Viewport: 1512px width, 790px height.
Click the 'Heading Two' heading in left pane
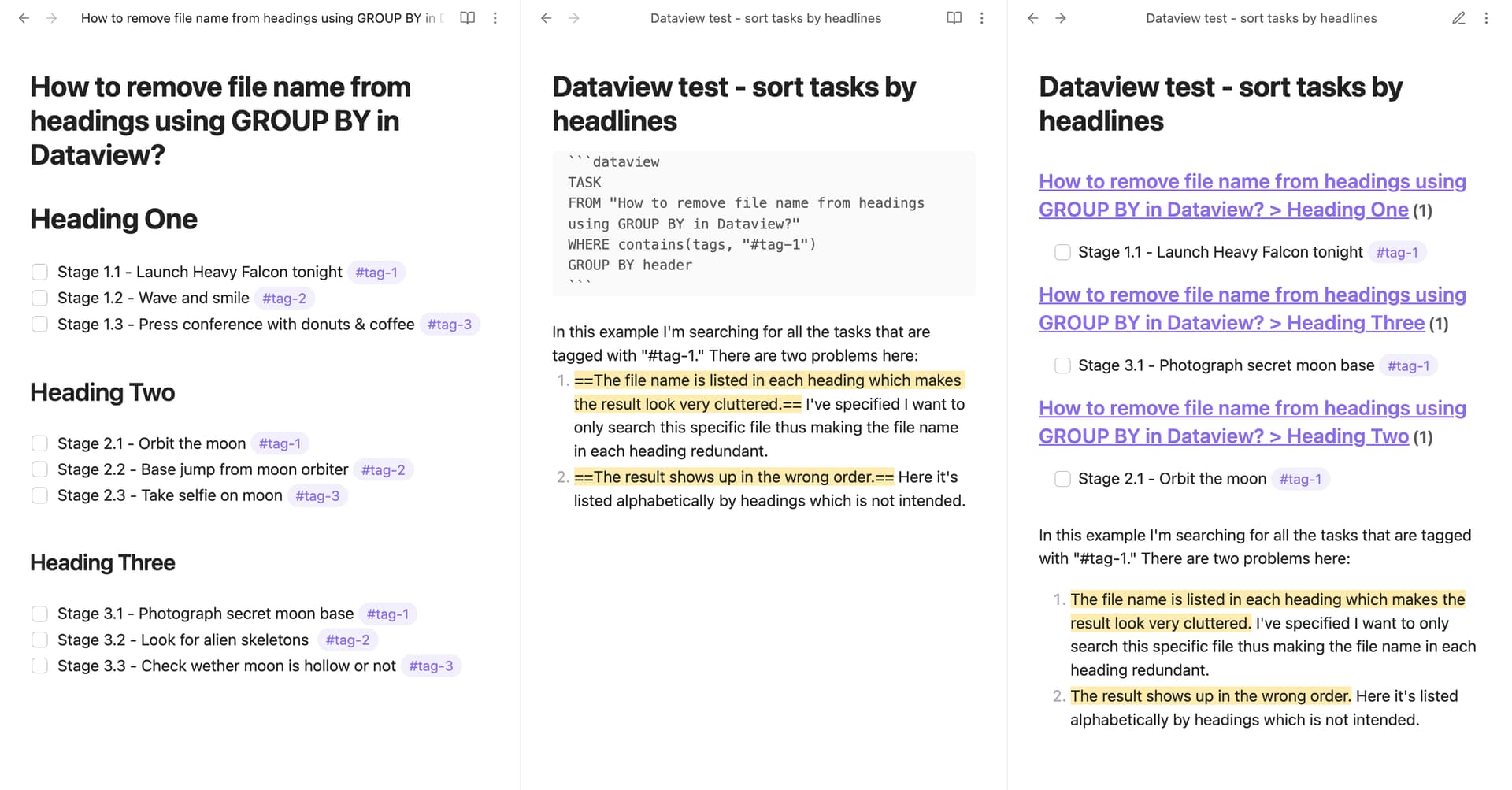point(102,392)
